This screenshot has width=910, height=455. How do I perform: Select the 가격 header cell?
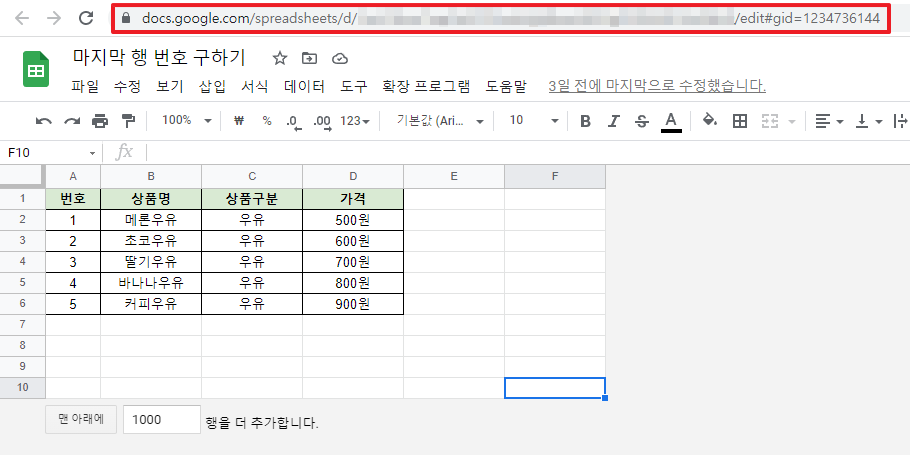(x=353, y=199)
